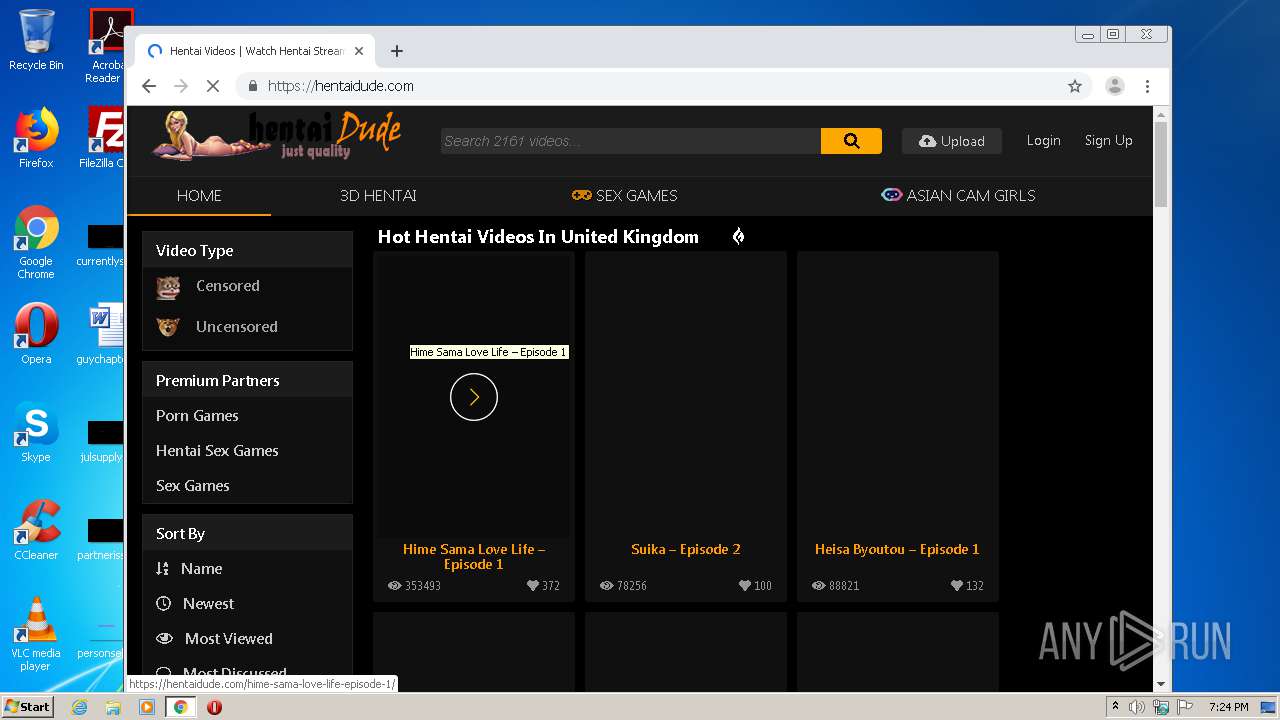This screenshot has width=1280, height=720.
Task: Open VLC media player desktop shortcut
Action: (36, 634)
